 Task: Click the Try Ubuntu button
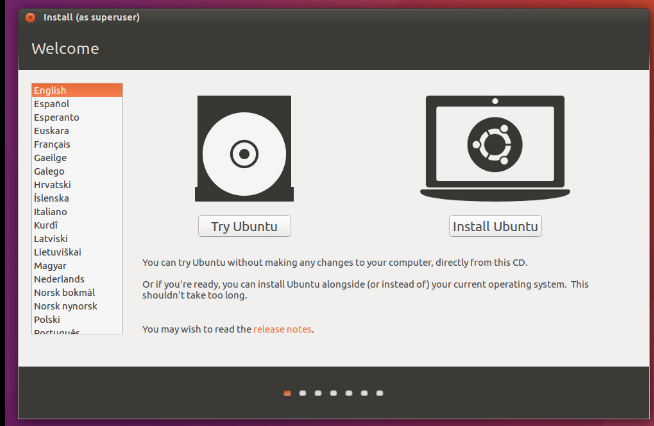click(x=244, y=226)
